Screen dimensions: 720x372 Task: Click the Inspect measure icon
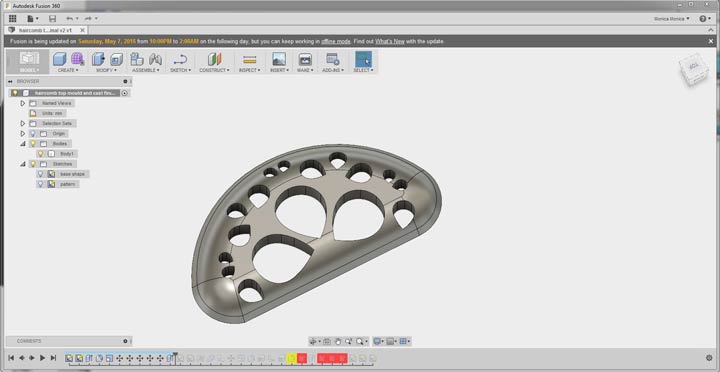(250, 59)
